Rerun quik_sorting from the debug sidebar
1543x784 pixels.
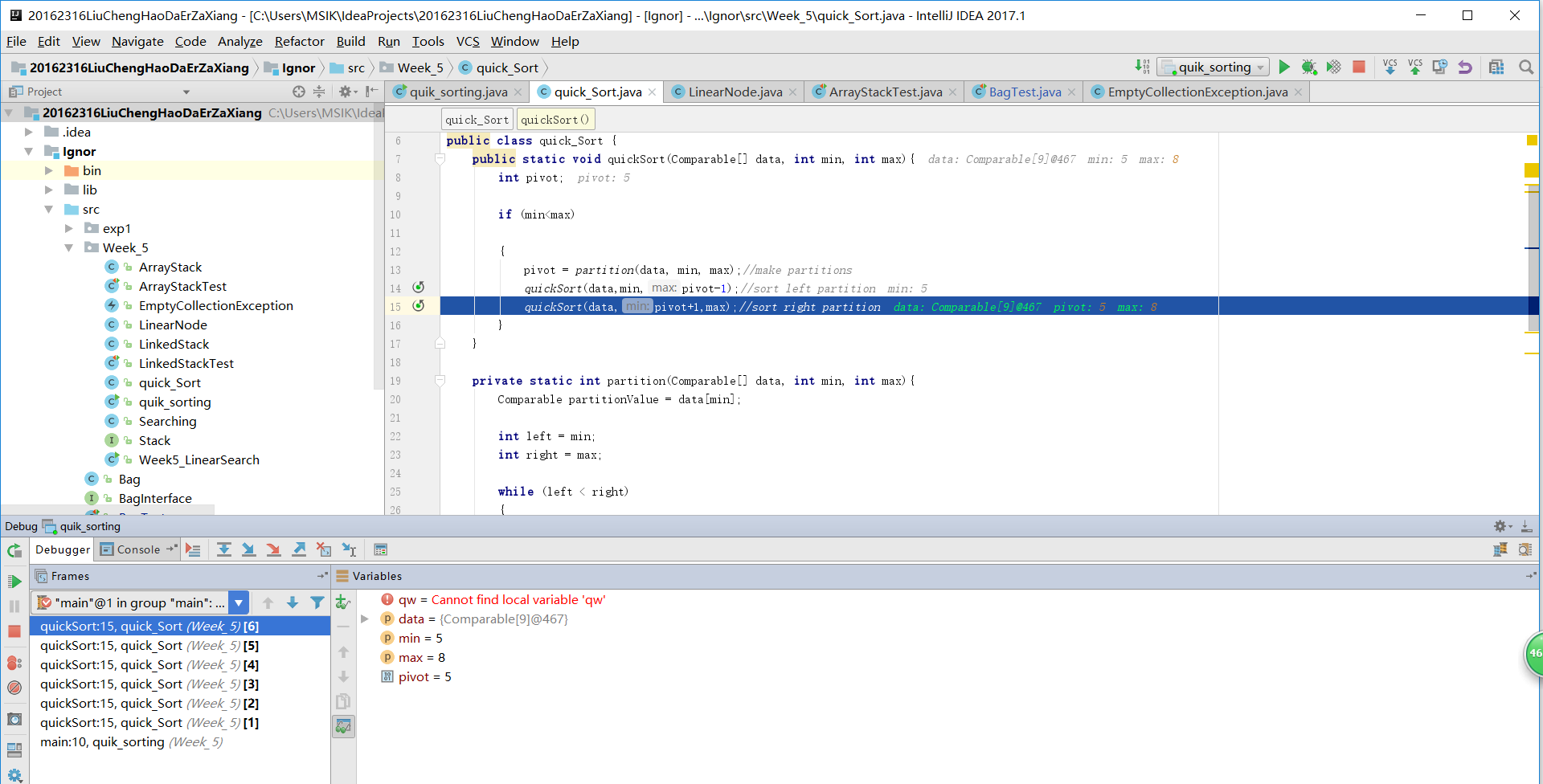tap(14, 551)
